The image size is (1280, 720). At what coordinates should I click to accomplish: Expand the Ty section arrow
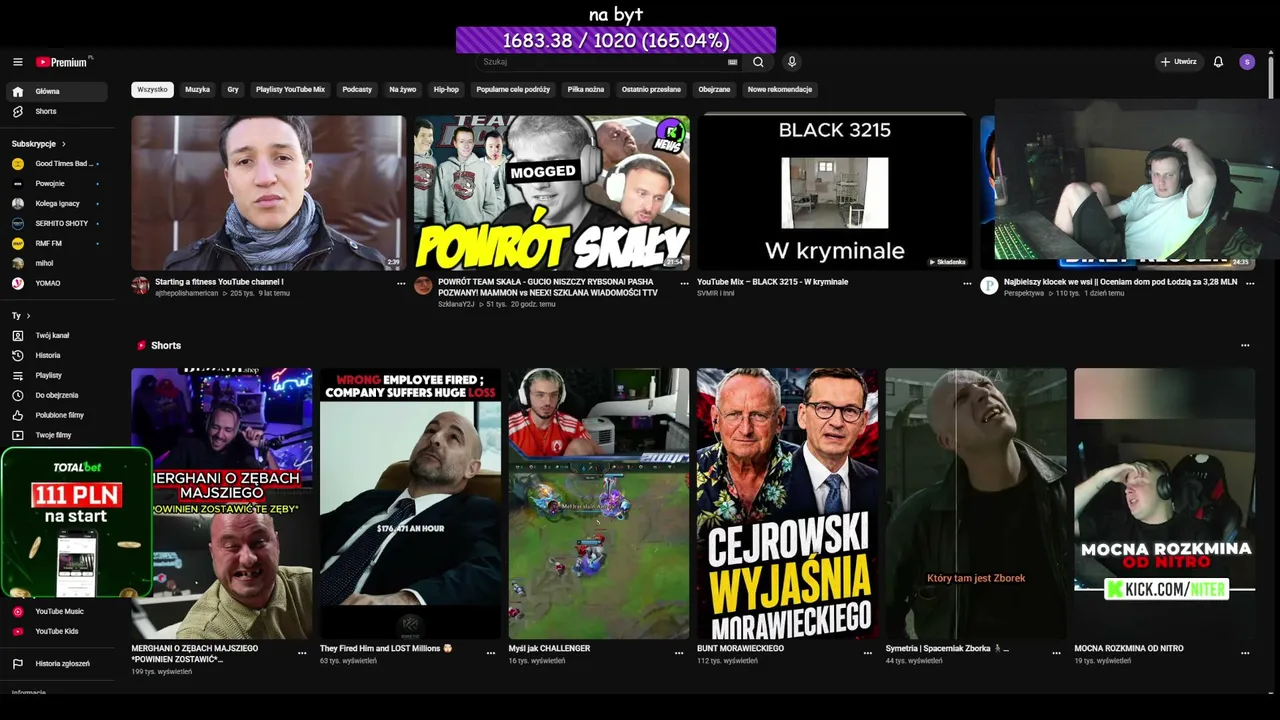[28, 316]
